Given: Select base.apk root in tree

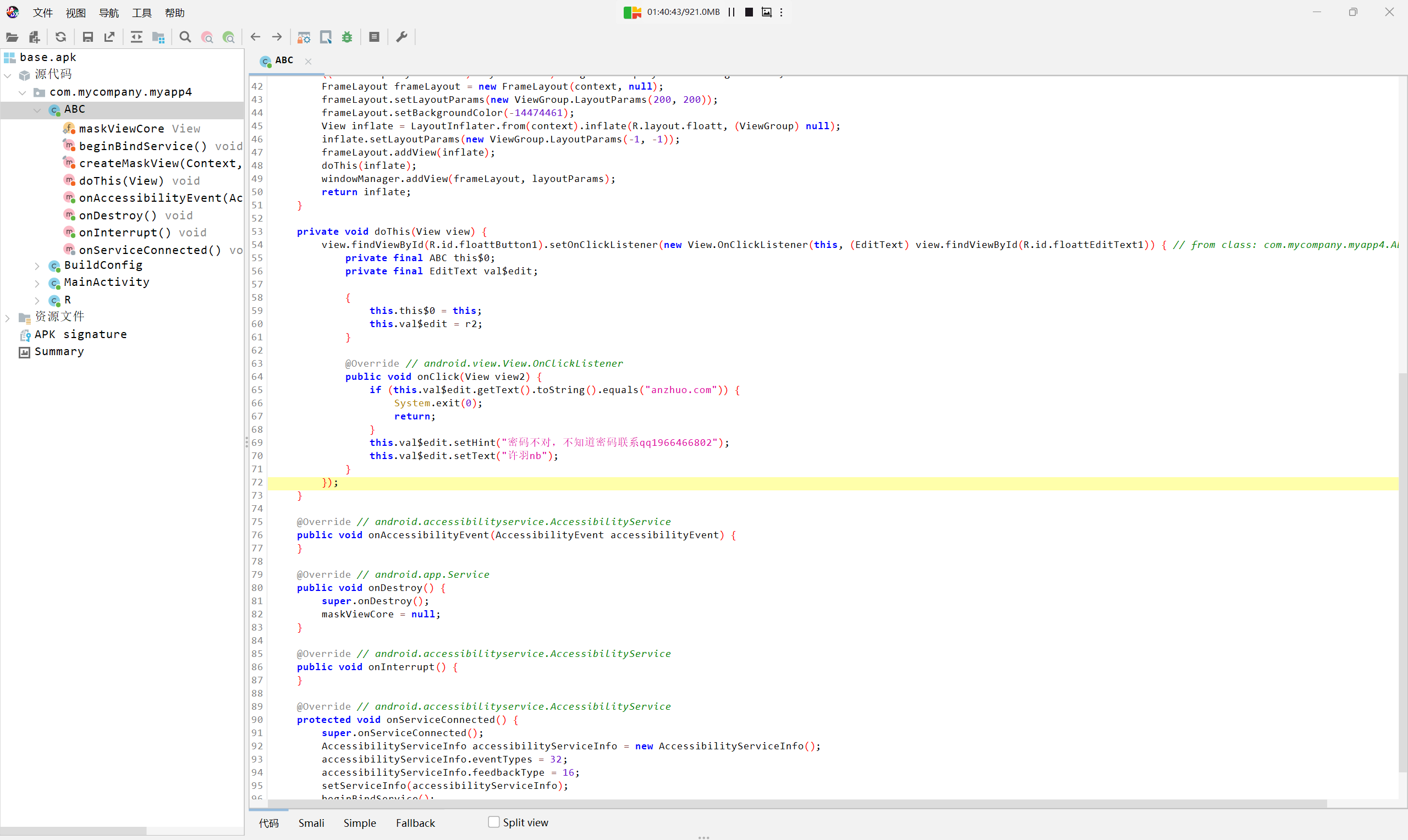Looking at the screenshot, I should pyautogui.click(x=48, y=57).
